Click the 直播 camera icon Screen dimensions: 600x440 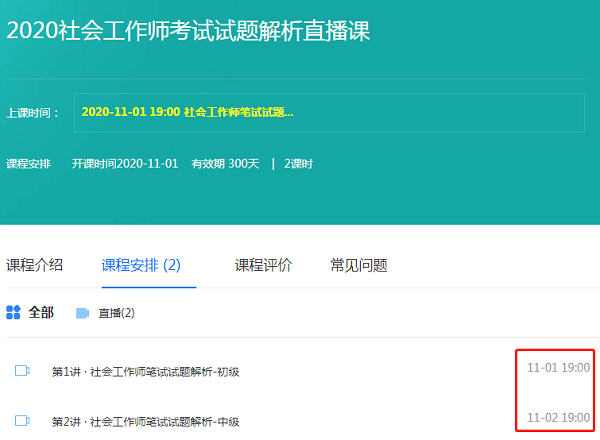tap(82, 313)
